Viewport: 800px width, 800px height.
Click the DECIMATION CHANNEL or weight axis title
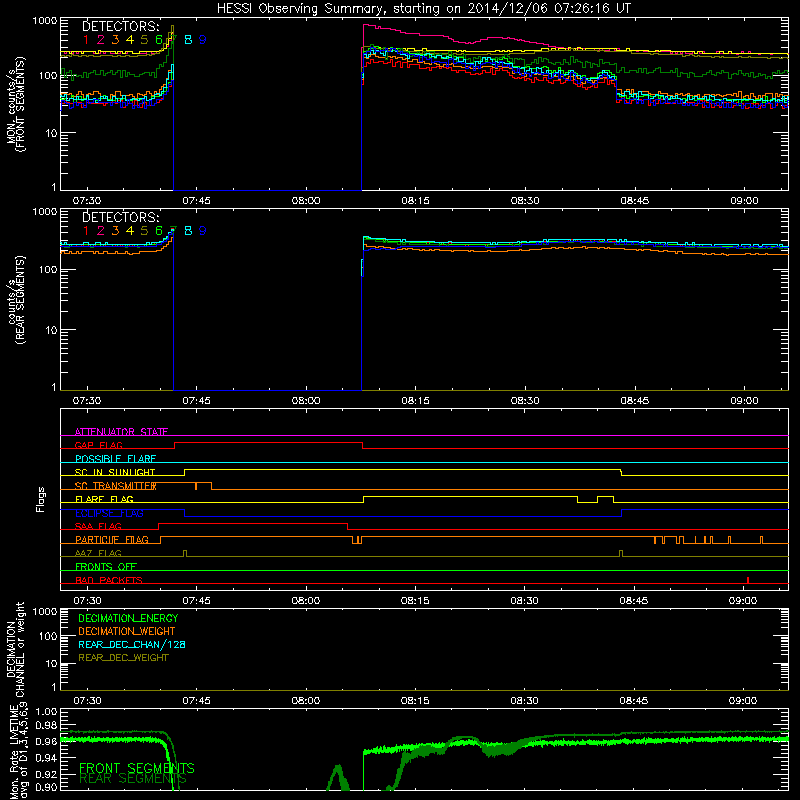15,649
